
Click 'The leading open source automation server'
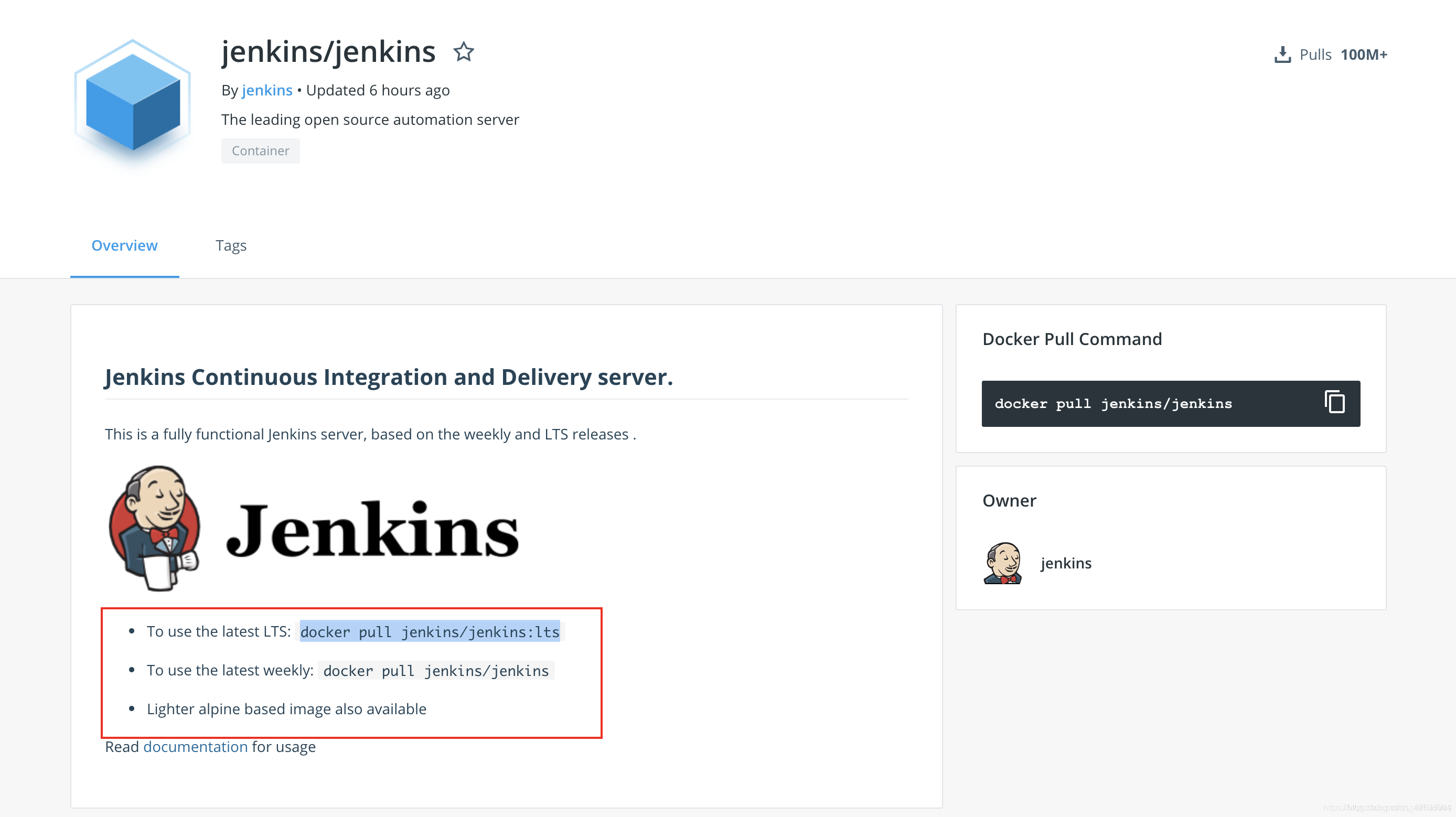click(370, 120)
